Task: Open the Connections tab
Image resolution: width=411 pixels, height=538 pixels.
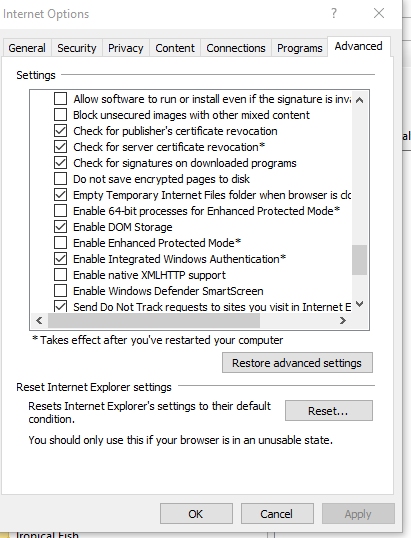Action: point(236,48)
